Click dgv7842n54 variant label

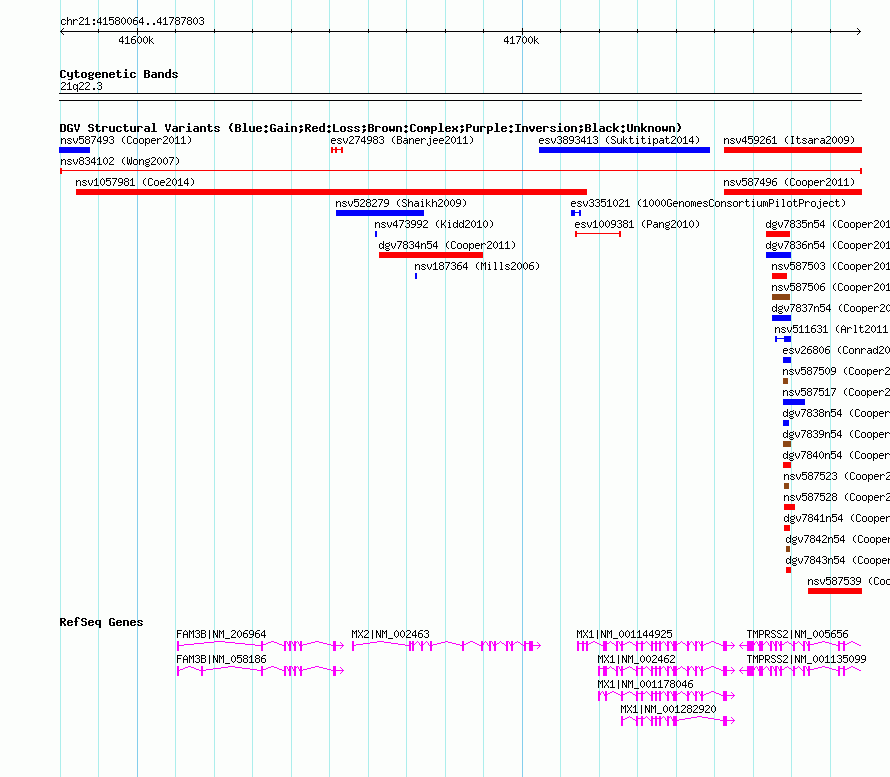838,539
